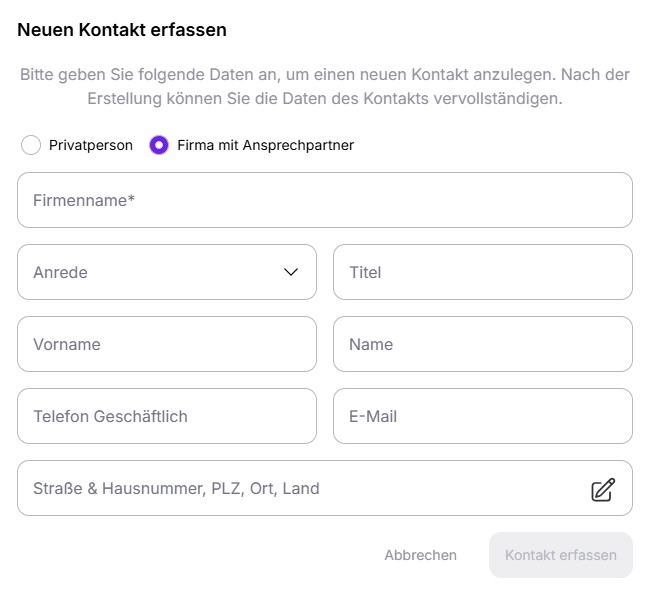
Task: Focus the E-Mail input field
Action: (483, 416)
